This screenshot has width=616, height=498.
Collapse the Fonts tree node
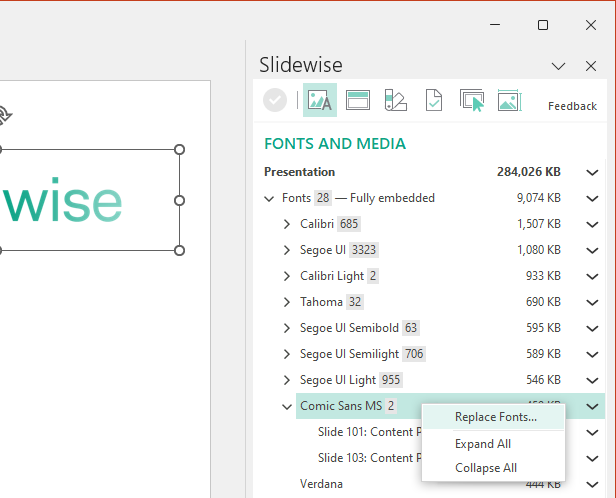pos(269,198)
